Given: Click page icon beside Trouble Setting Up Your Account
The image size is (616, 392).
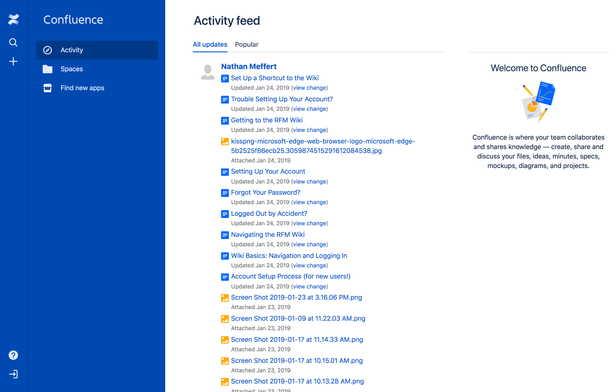Looking at the screenshot, I should (x=225, y=100).
